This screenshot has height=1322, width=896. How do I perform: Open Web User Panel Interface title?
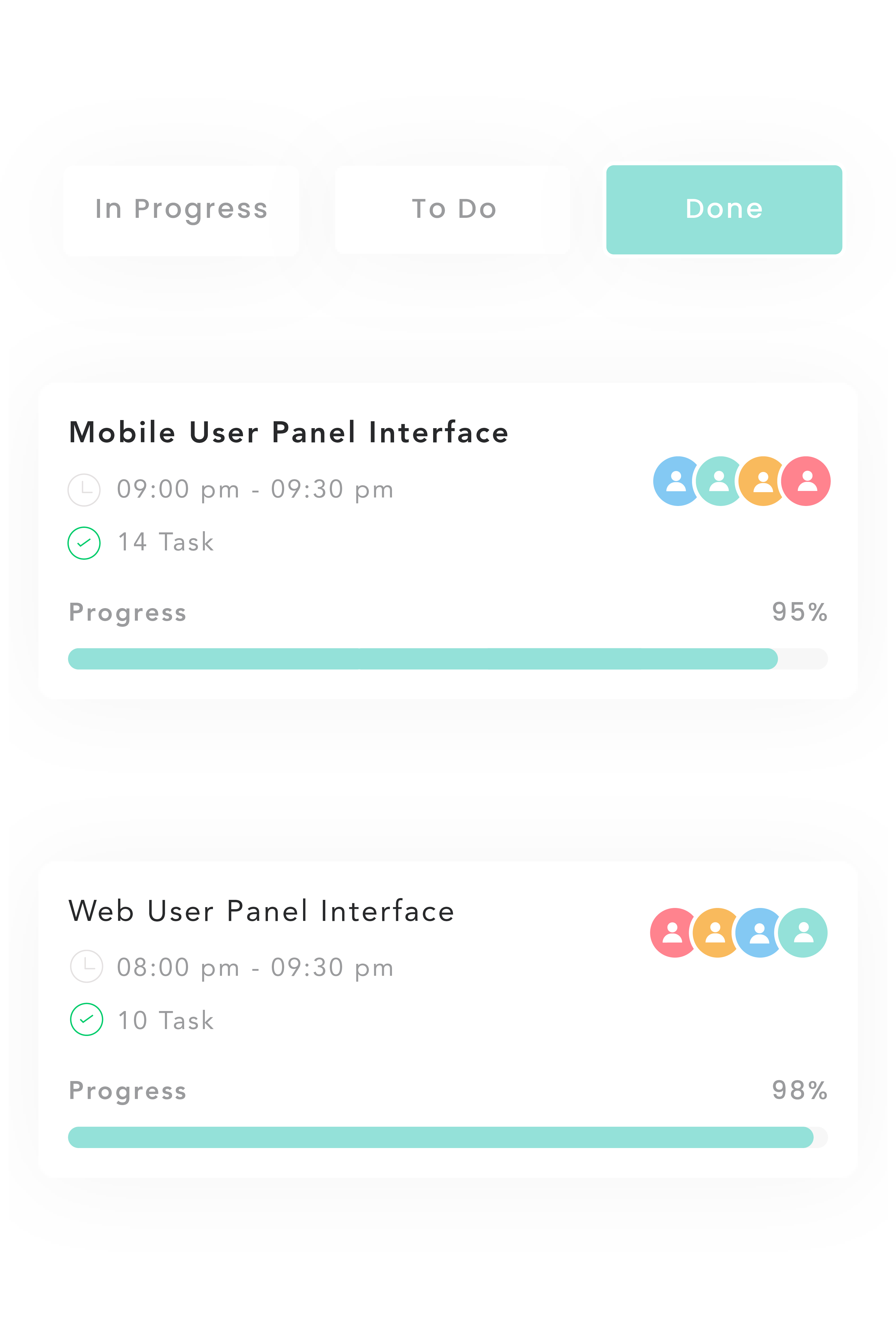click(262, 911)
